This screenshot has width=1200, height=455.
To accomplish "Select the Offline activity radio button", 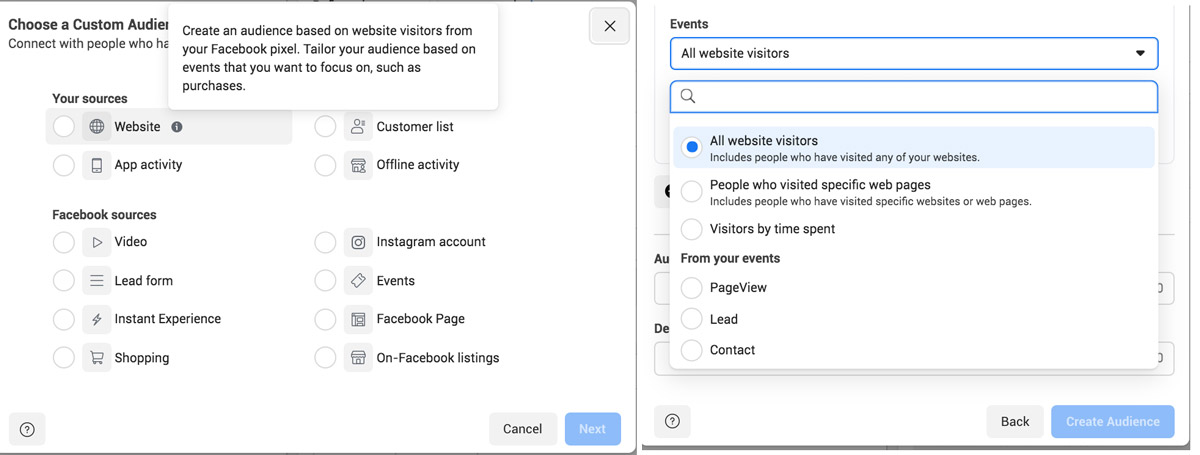I will (x=325, y=165).
